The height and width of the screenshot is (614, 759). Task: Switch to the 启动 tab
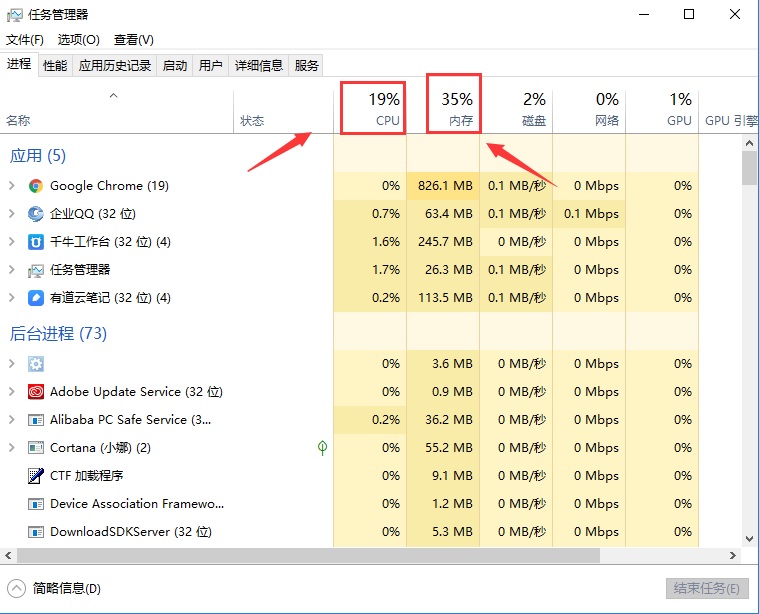175,65
